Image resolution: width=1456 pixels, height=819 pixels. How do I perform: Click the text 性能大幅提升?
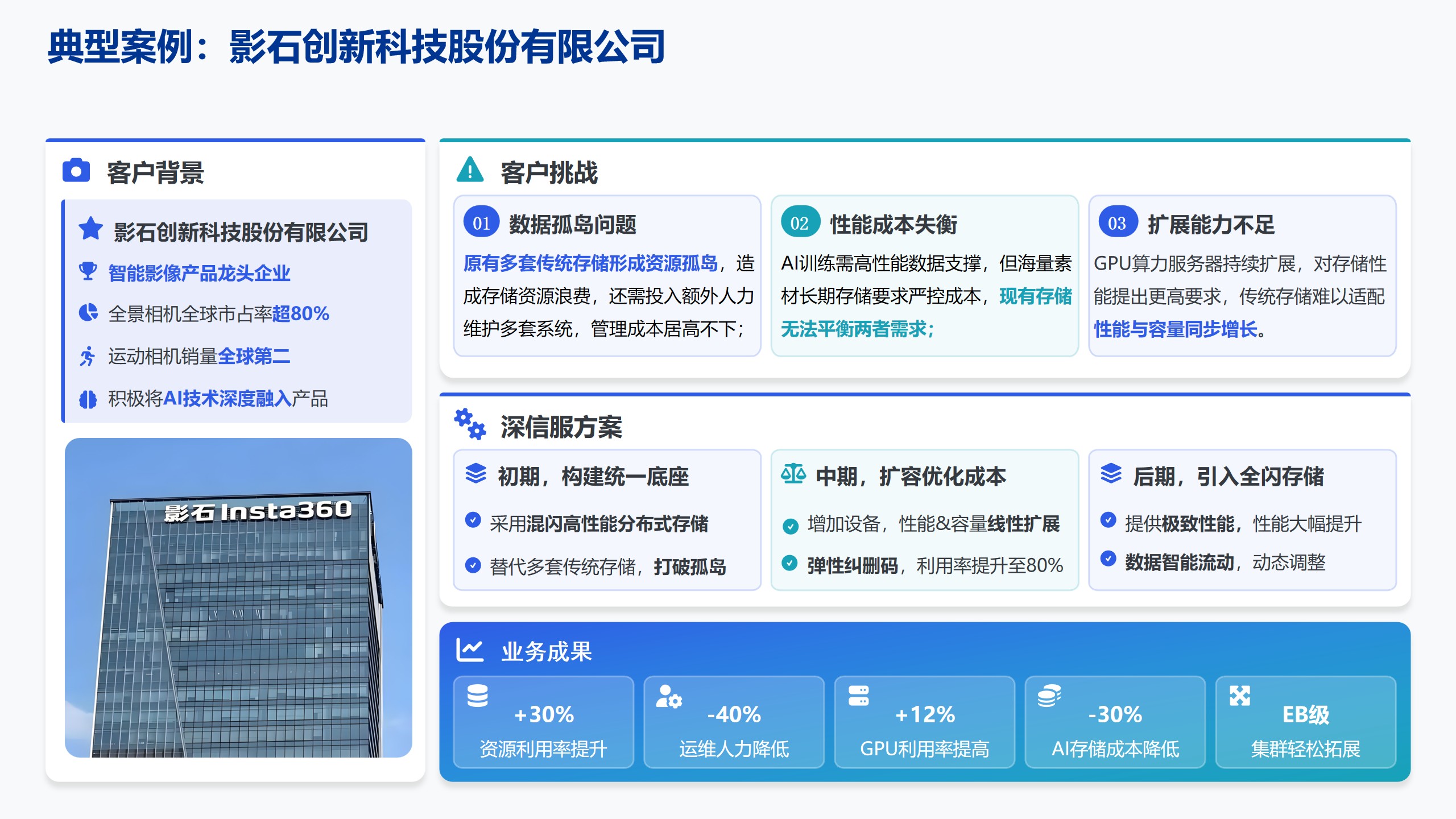pyautogui.click(x=1307, y=523)
